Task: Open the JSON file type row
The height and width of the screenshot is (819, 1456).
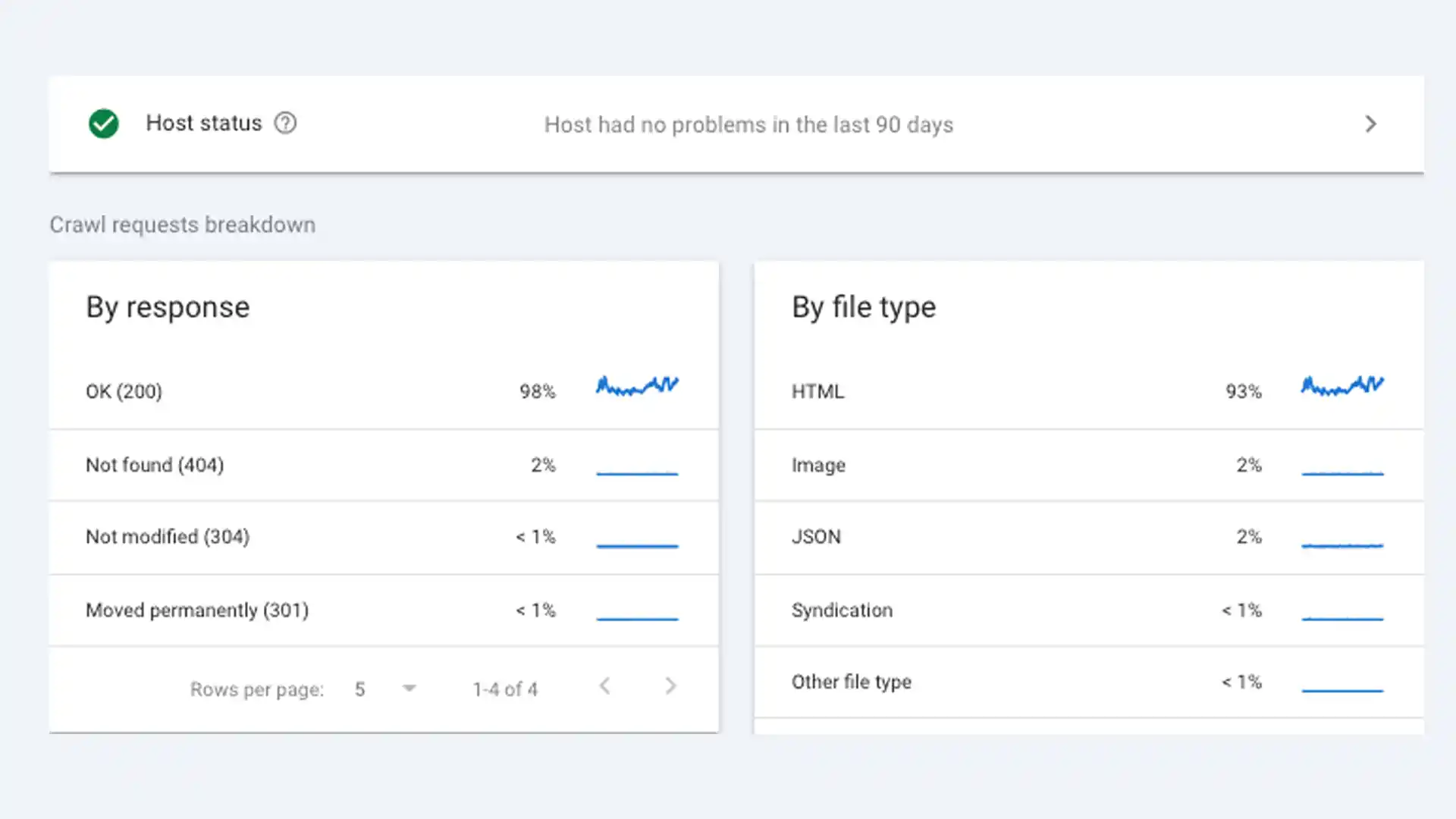Action: [x=1089, y=537]
